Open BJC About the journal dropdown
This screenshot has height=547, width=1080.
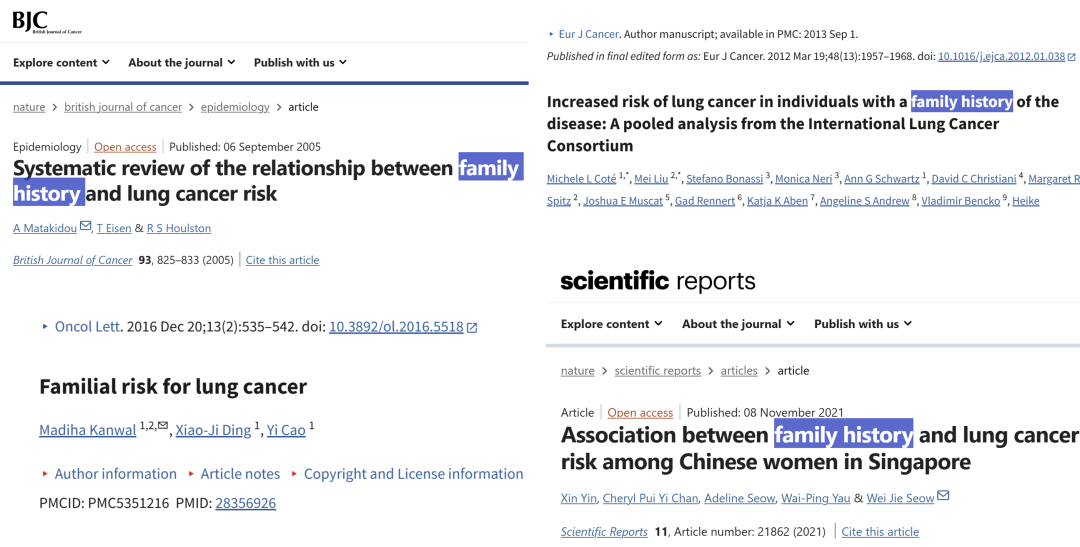pyautogui.click(x=181, y=62)
